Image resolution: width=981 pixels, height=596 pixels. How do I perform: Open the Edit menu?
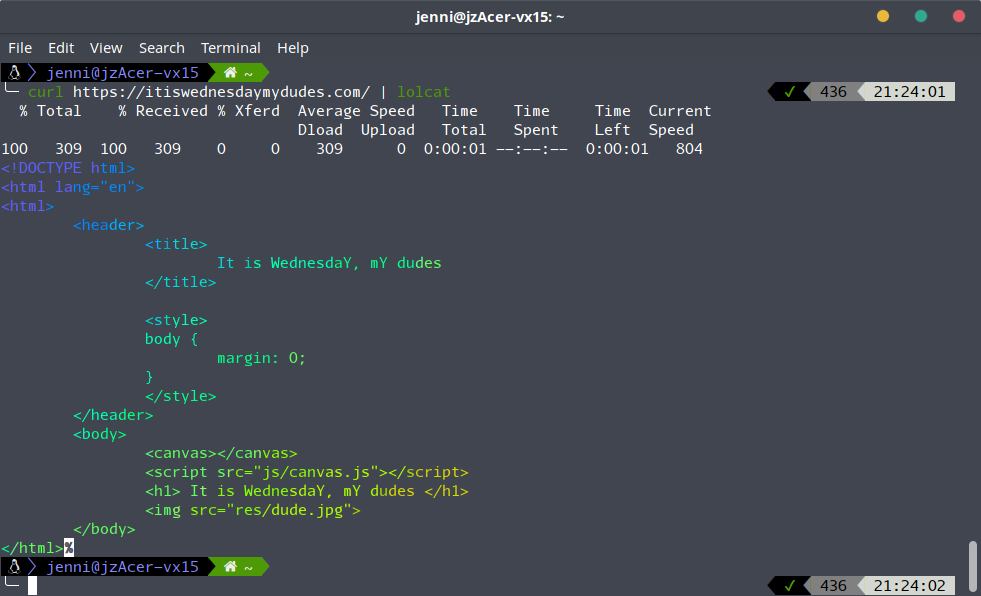point(61,48)
